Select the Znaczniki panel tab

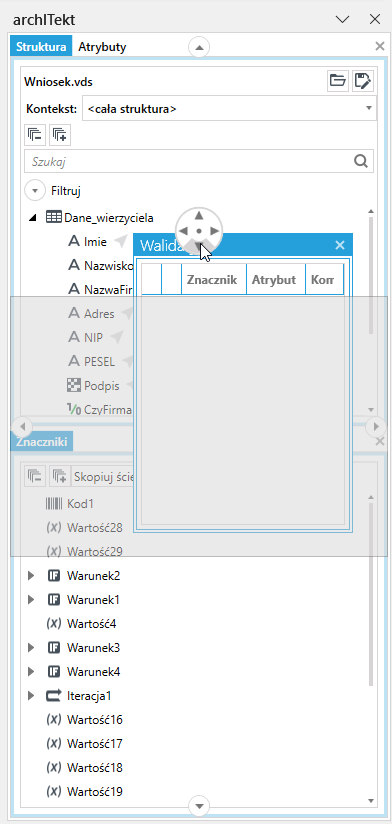pos(42,441)
